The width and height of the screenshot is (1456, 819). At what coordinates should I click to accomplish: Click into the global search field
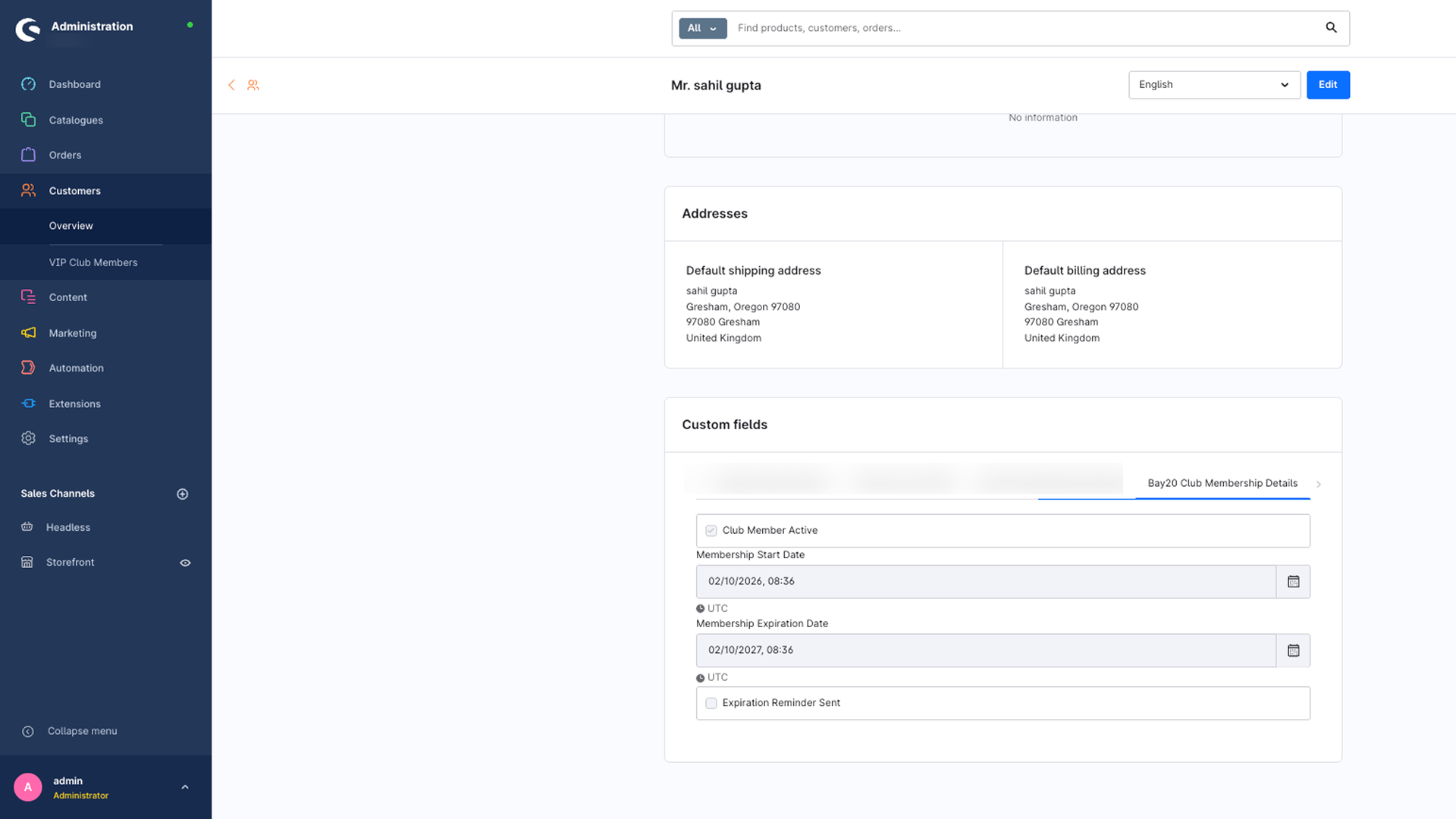(x=1024, y=28)
